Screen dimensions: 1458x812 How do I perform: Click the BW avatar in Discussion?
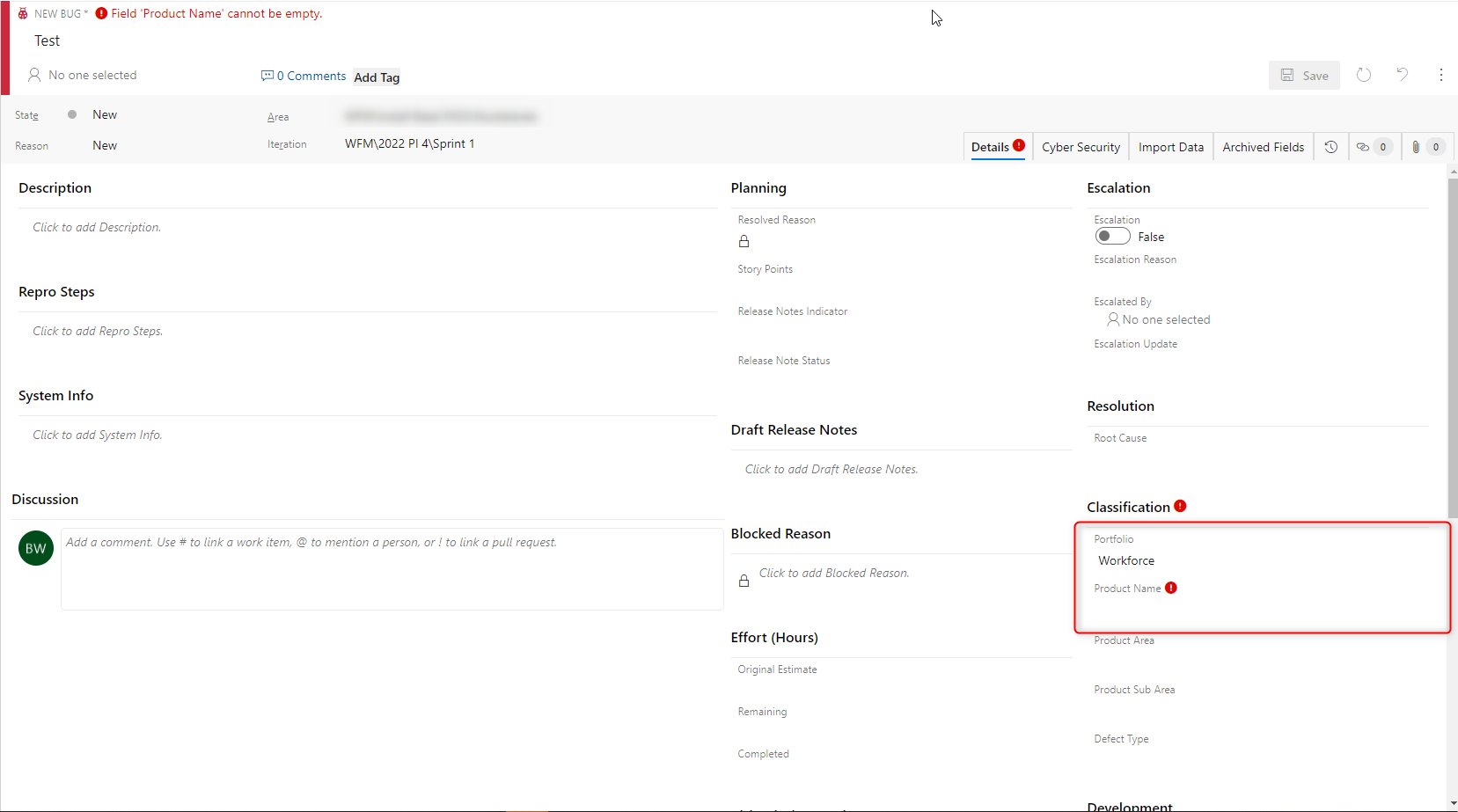coord(35,547)
